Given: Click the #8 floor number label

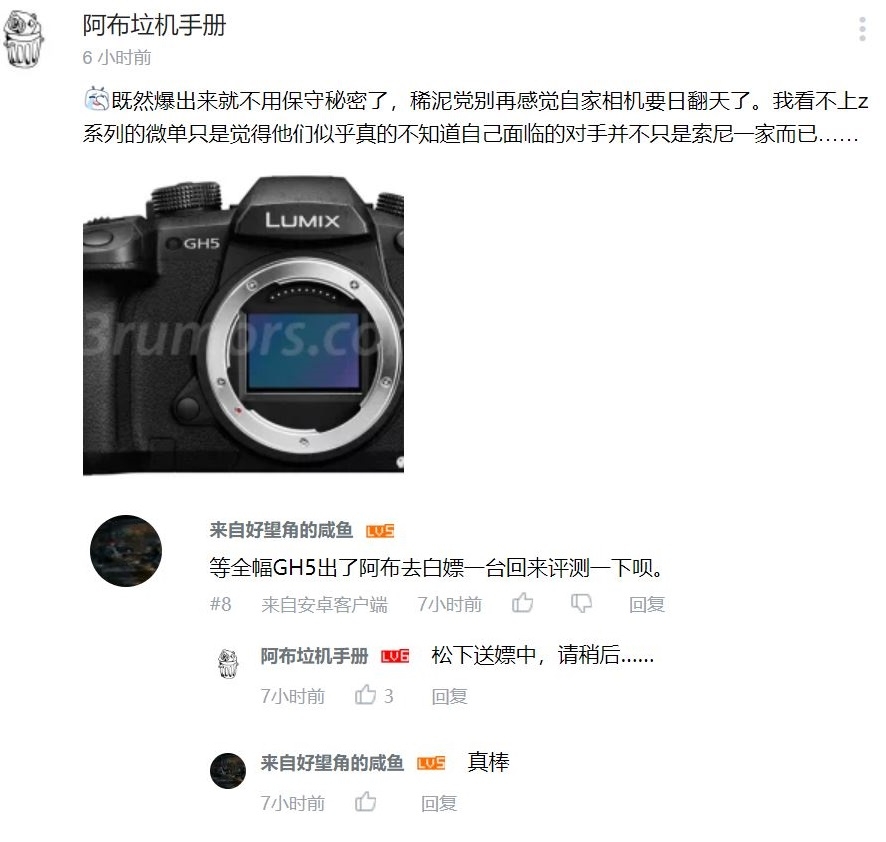Looking at the screenshot, I should [x=220, y=604].
